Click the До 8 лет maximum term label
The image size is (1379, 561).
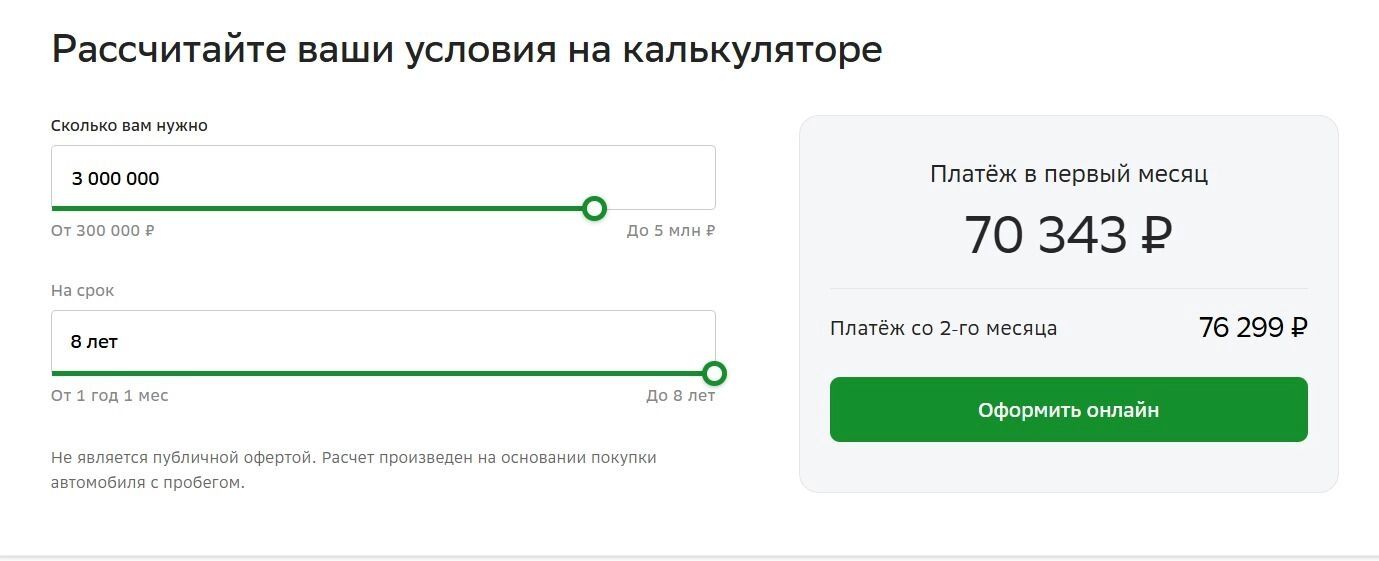(x=680, y=396)
